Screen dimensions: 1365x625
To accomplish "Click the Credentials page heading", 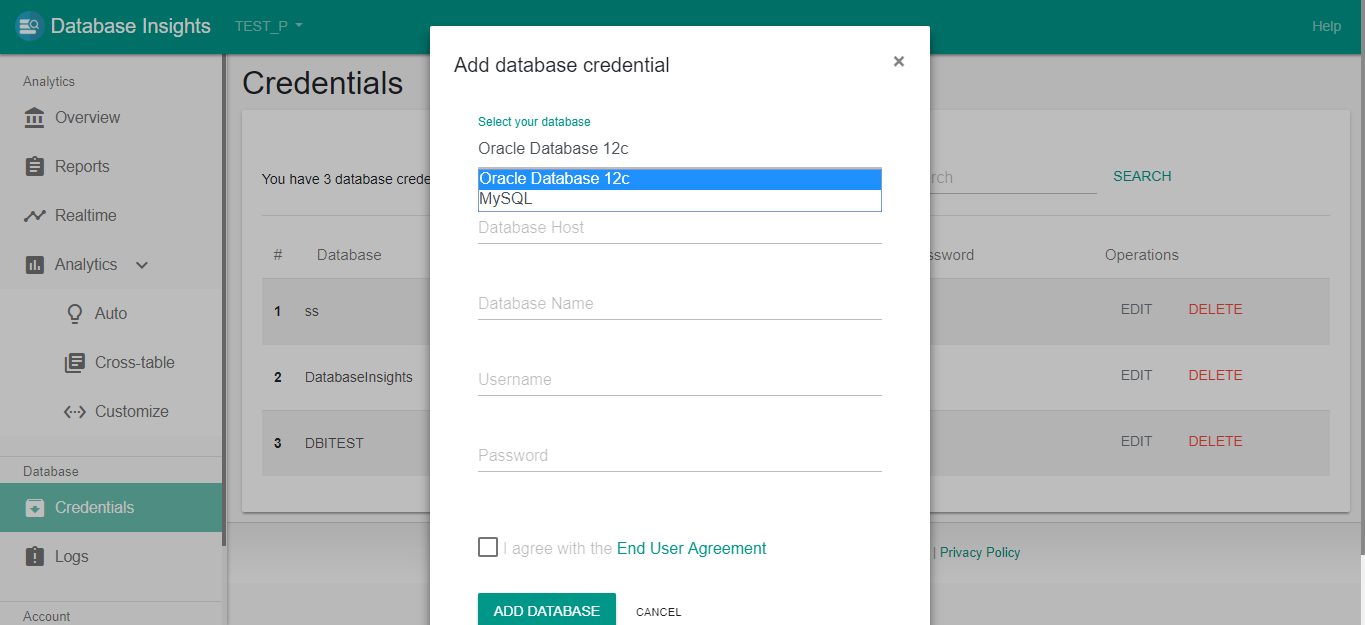I will pos(322,83).
